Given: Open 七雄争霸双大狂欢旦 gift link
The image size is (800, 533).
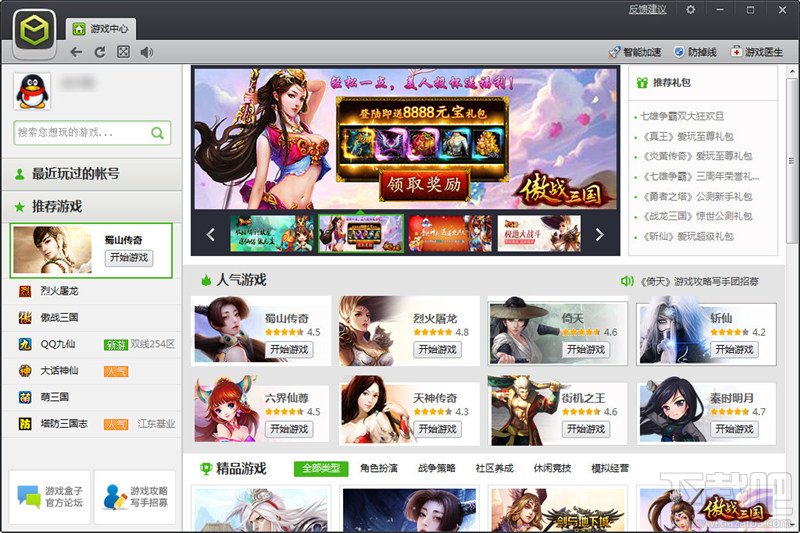Looking at the screenshot, I should tap(682, 116).
